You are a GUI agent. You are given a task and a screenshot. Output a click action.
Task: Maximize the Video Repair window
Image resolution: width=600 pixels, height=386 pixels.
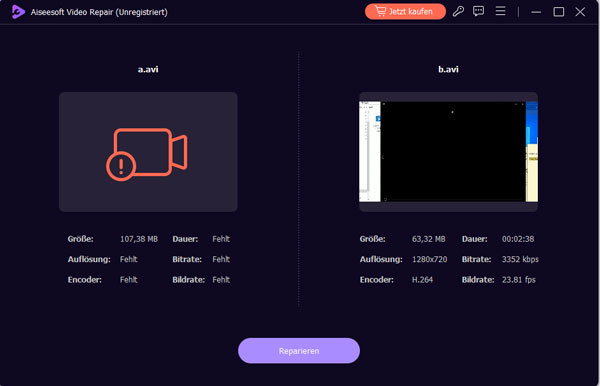coord(559,12)
